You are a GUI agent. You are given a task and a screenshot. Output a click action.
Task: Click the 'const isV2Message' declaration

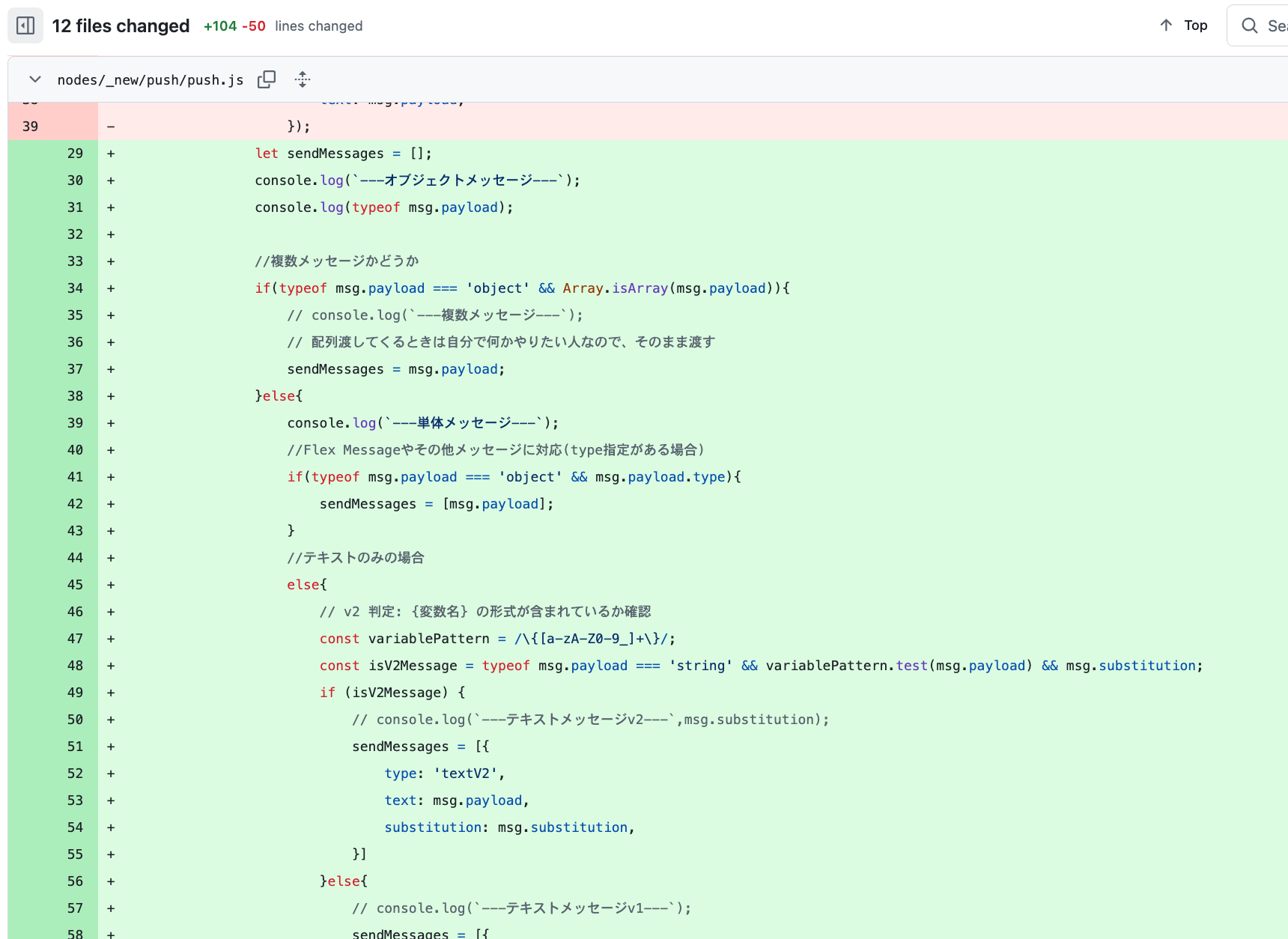pos(761,666)
